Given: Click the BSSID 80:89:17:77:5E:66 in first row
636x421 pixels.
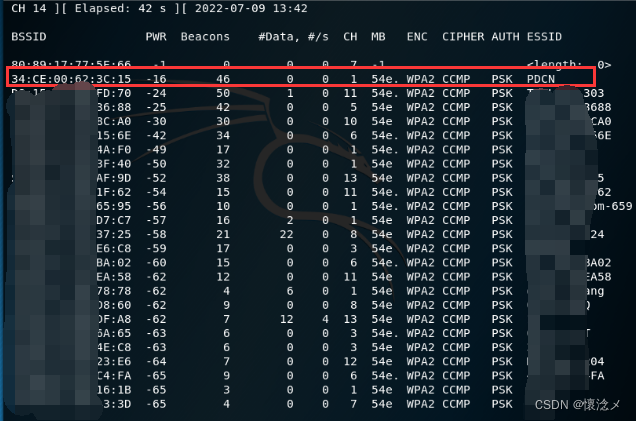Looking at the screenshot, I should pos(69,63).
